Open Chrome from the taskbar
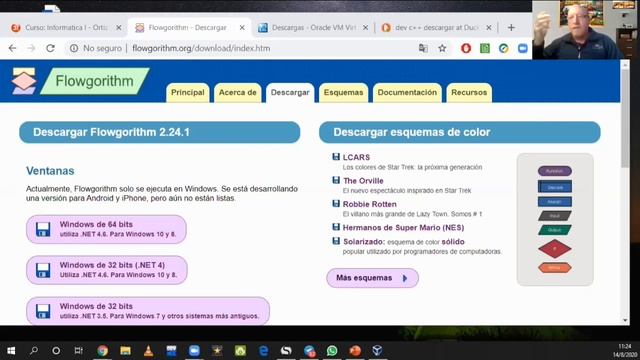The width and height of the screenshot is (640, 360). click(102, 351)
